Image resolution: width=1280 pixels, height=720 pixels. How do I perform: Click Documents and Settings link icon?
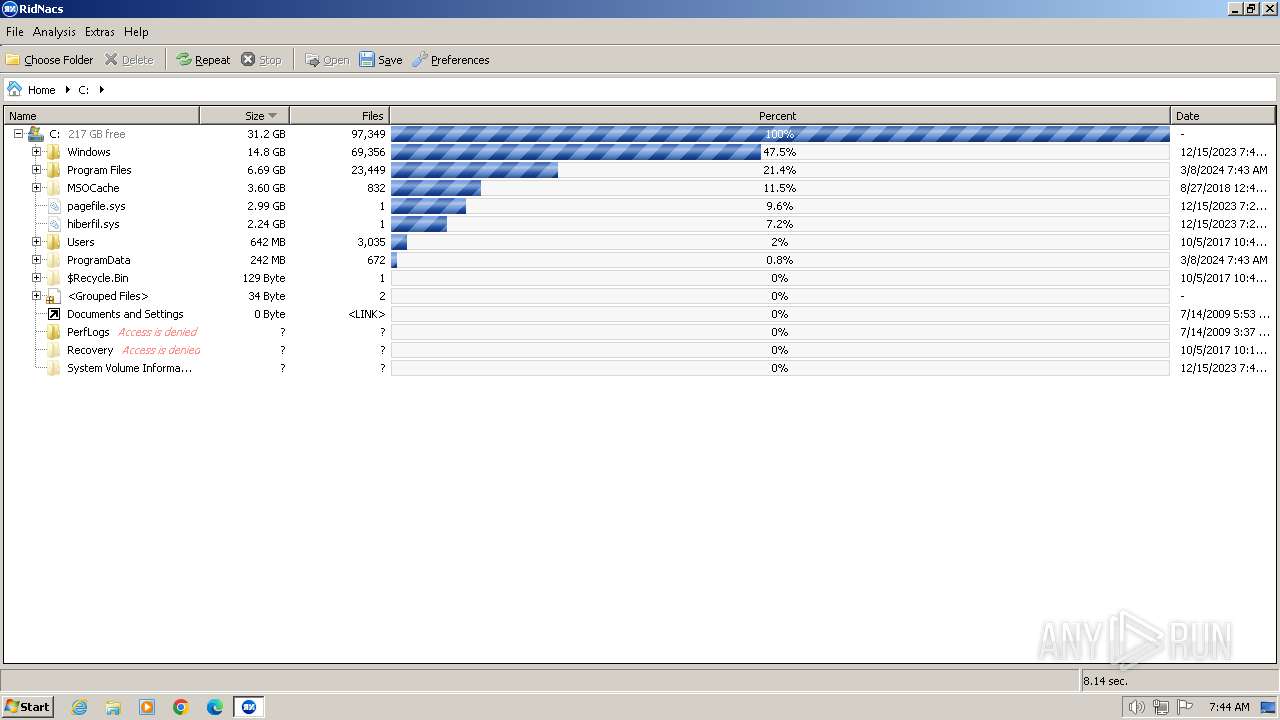click(x=54, y=314)
